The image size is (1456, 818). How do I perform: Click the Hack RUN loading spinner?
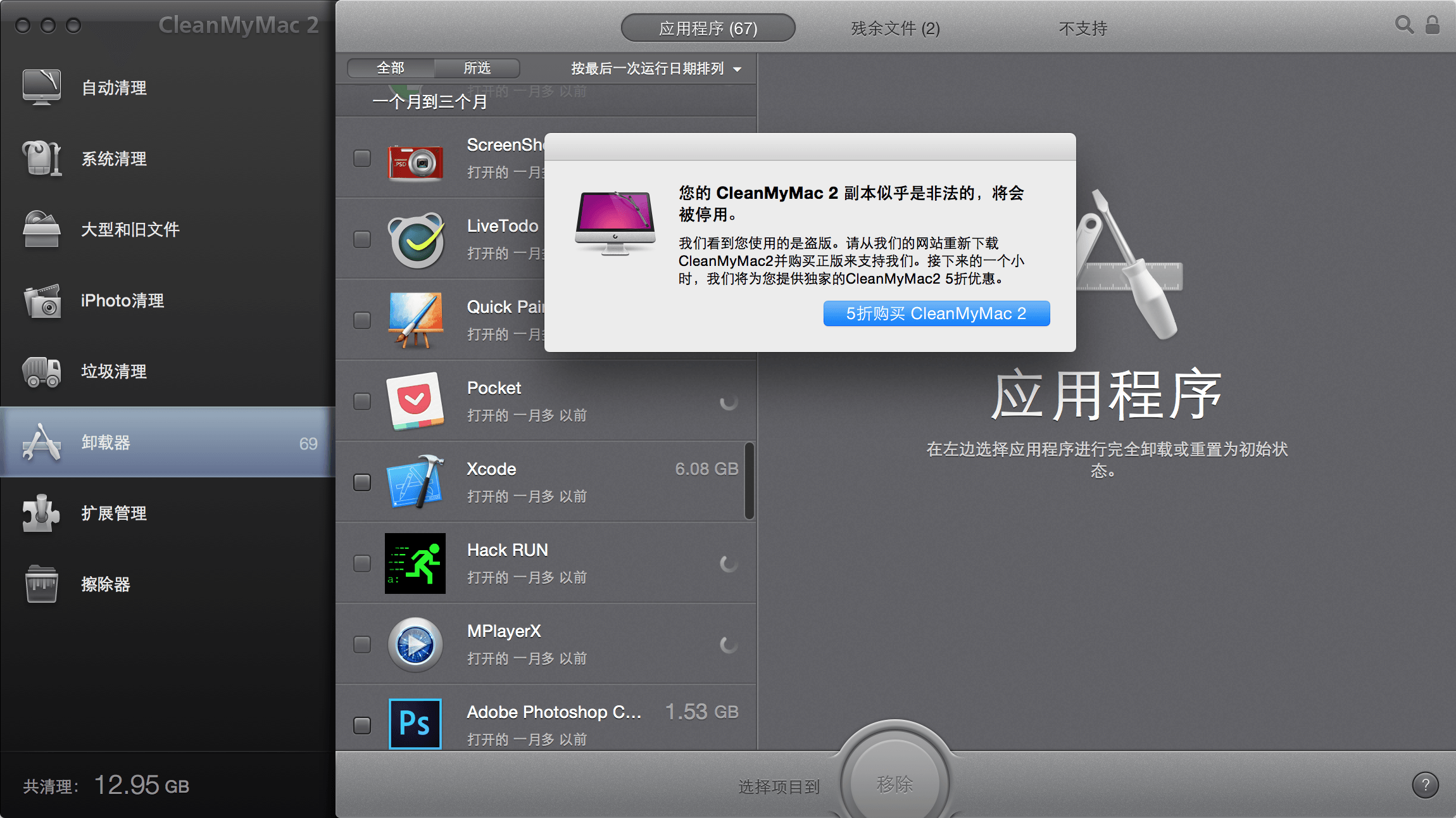(729, 563)
